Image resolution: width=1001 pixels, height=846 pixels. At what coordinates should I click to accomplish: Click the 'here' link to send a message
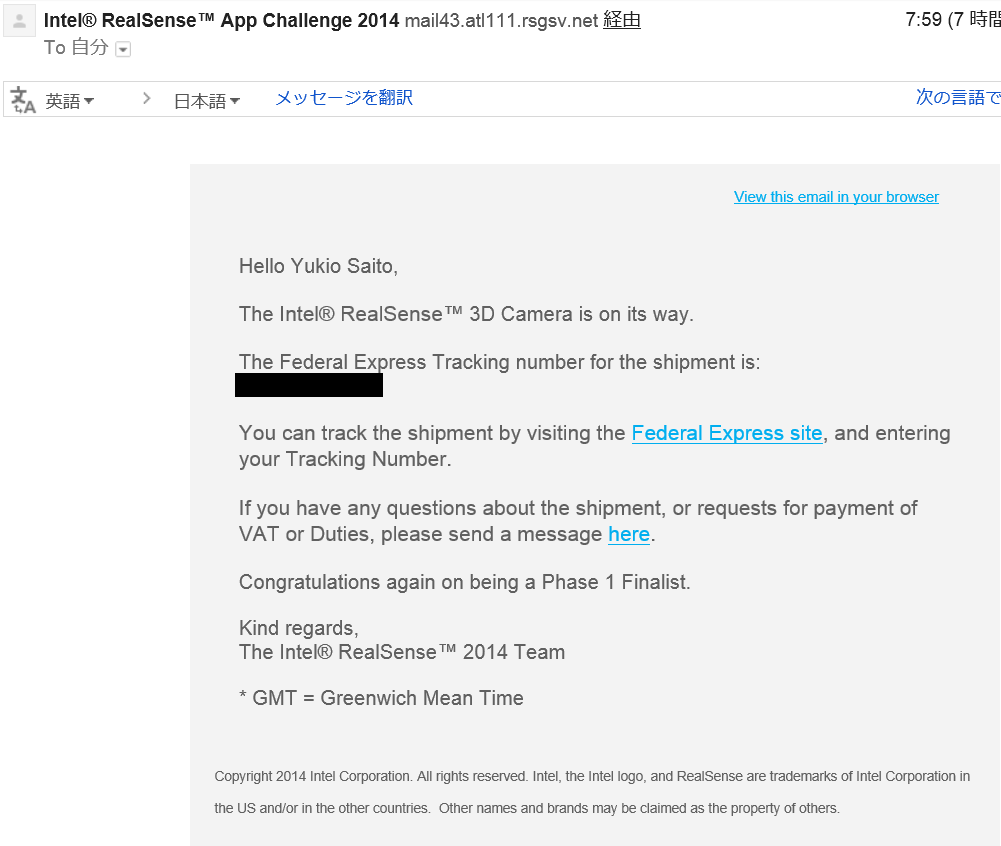pyautogui.click(x=628, y=534)
